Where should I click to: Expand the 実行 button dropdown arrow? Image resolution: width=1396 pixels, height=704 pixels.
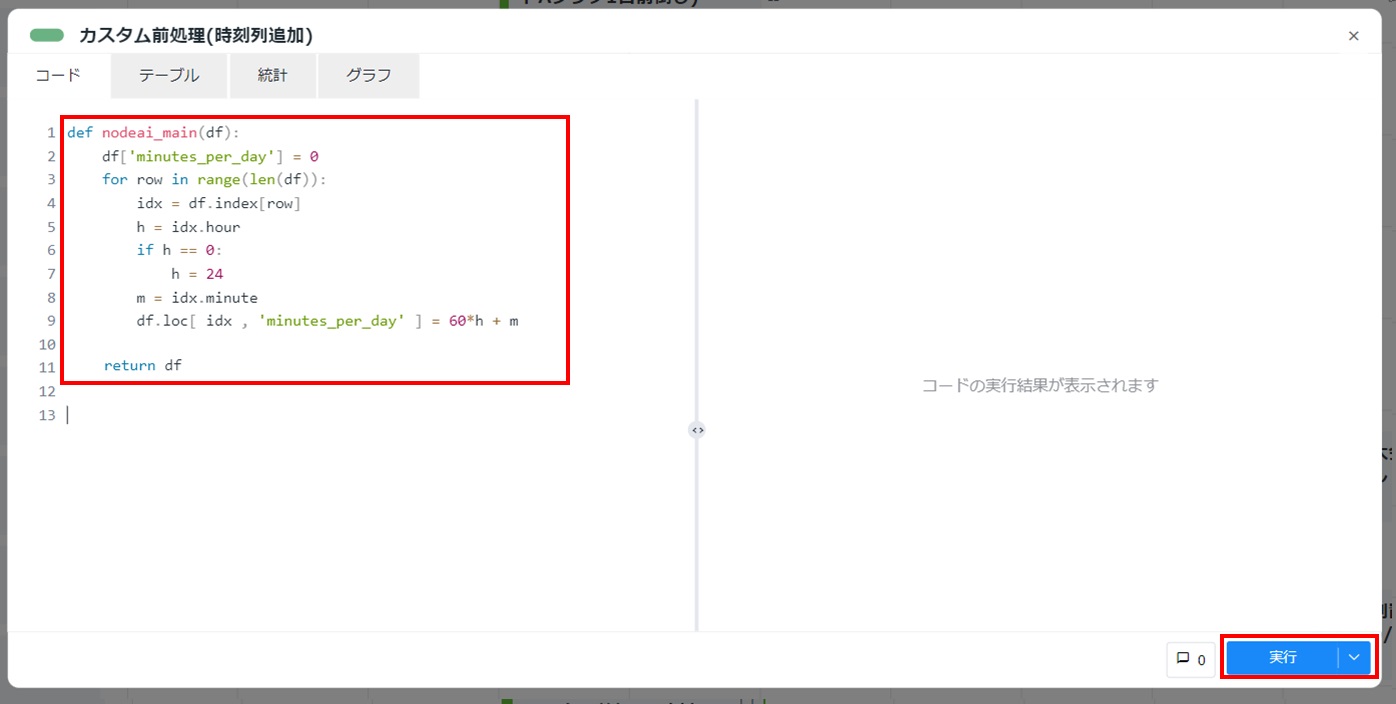pyautogui.click(x=1354, y=657)
